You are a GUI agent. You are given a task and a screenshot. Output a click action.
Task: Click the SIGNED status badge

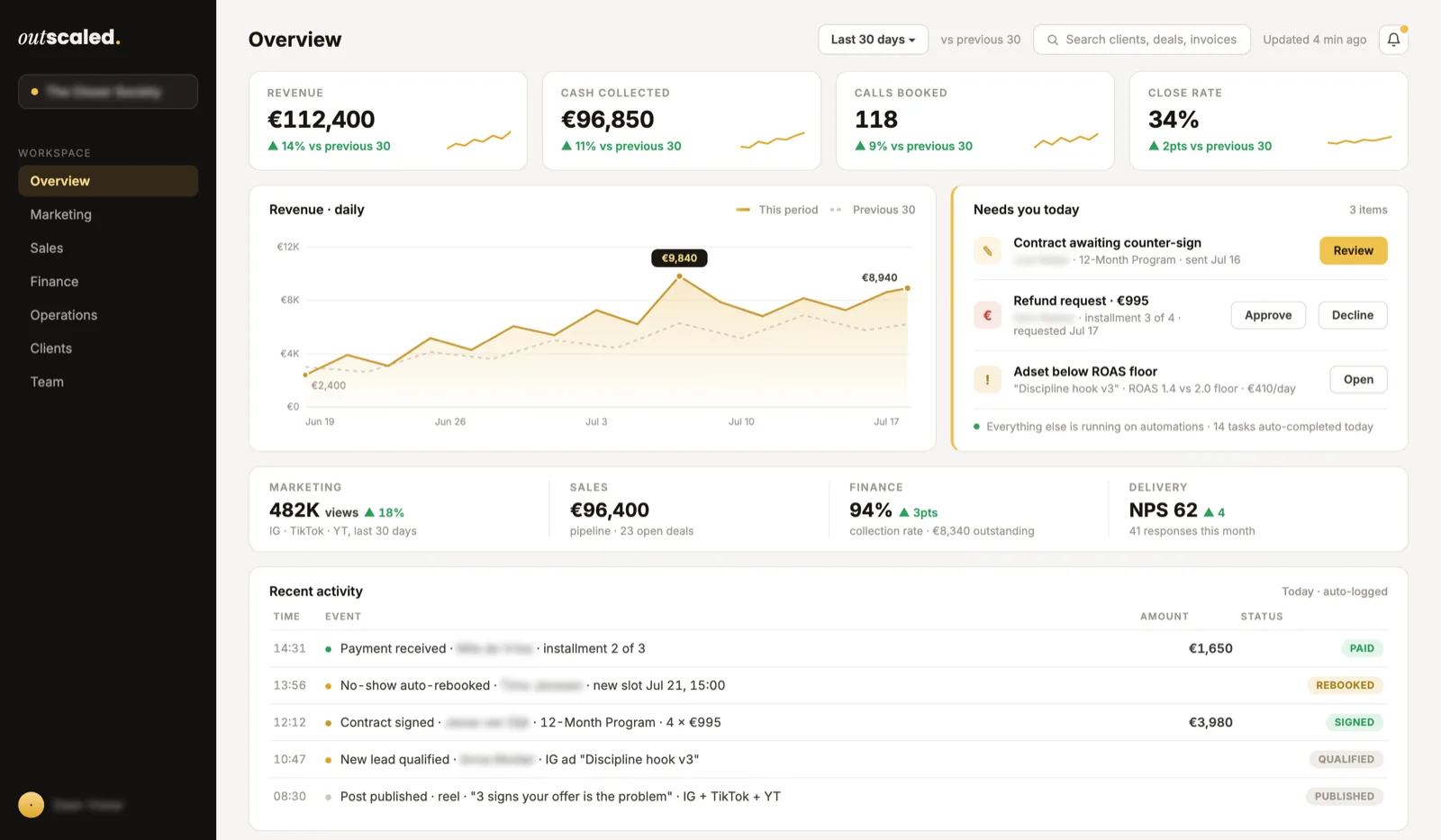tap(1354, 722)
